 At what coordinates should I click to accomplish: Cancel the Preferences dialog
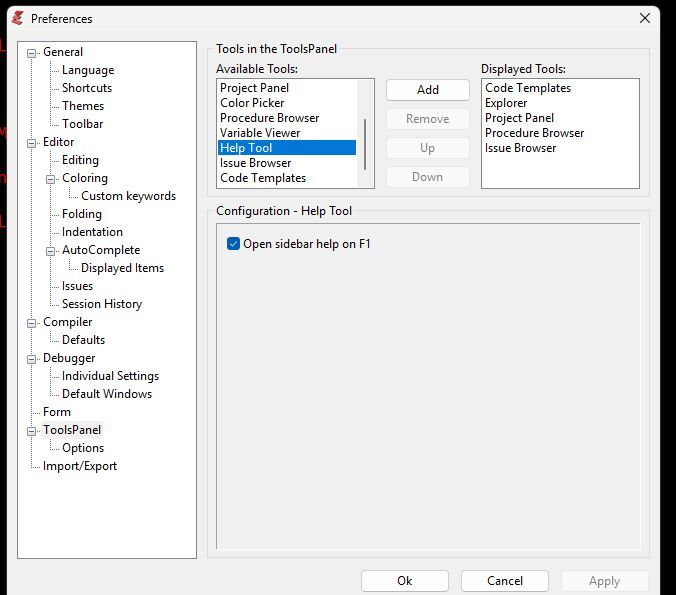pyautogui.click(x=505, y=580)
